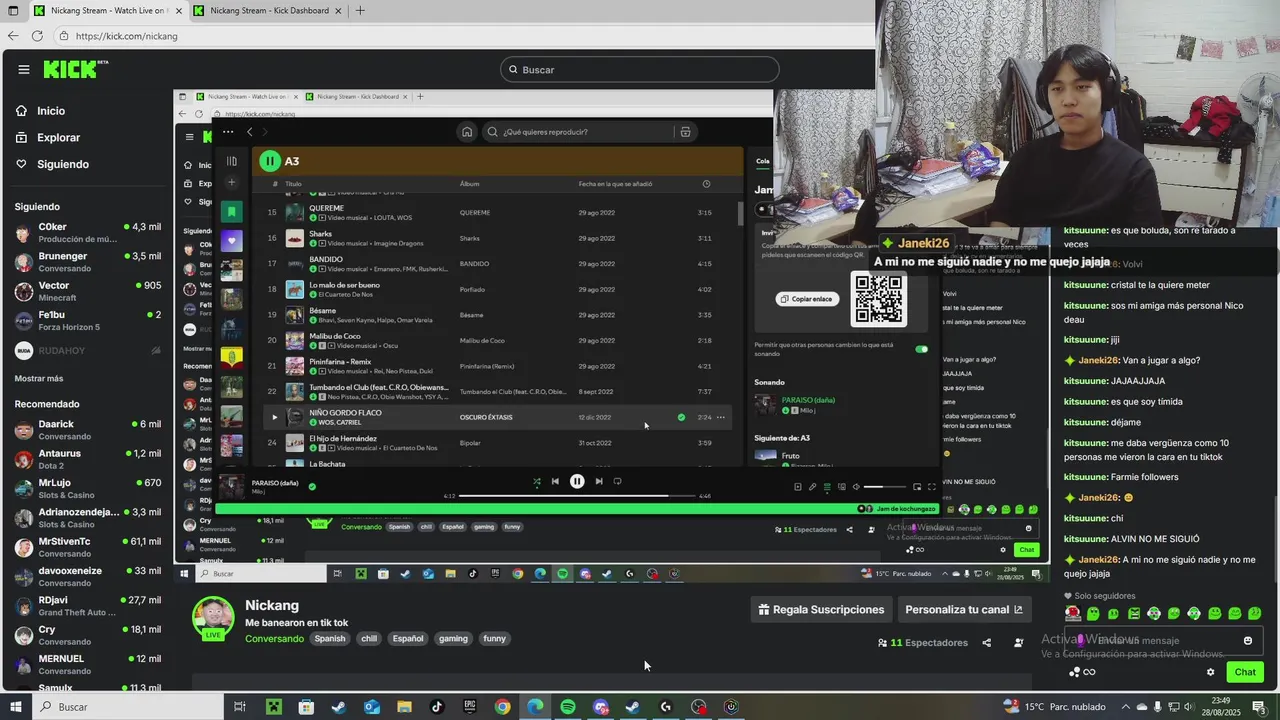Select the funny tag
Viewport: 1280px width, 720px height.
pyautogui.click(x=495, y=638)
